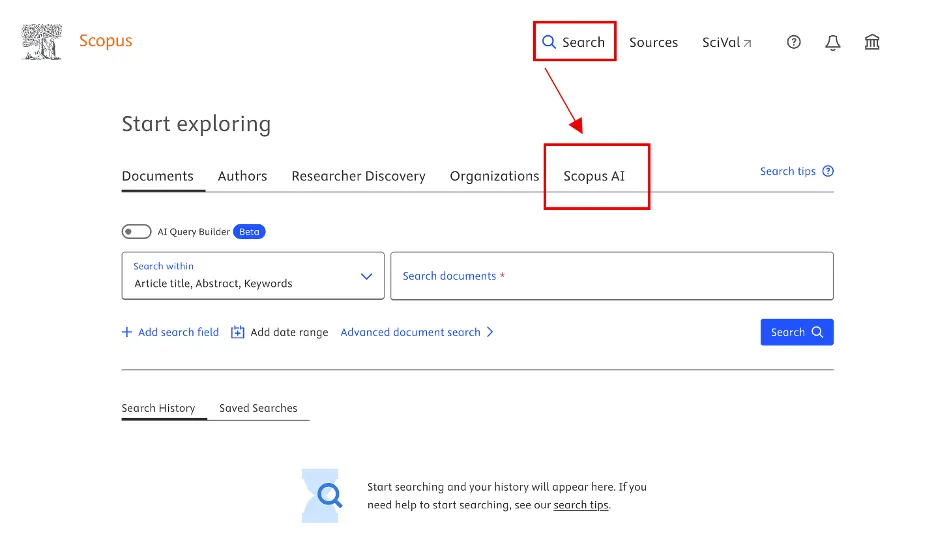Open the Scopus home link

coord(106,41)
